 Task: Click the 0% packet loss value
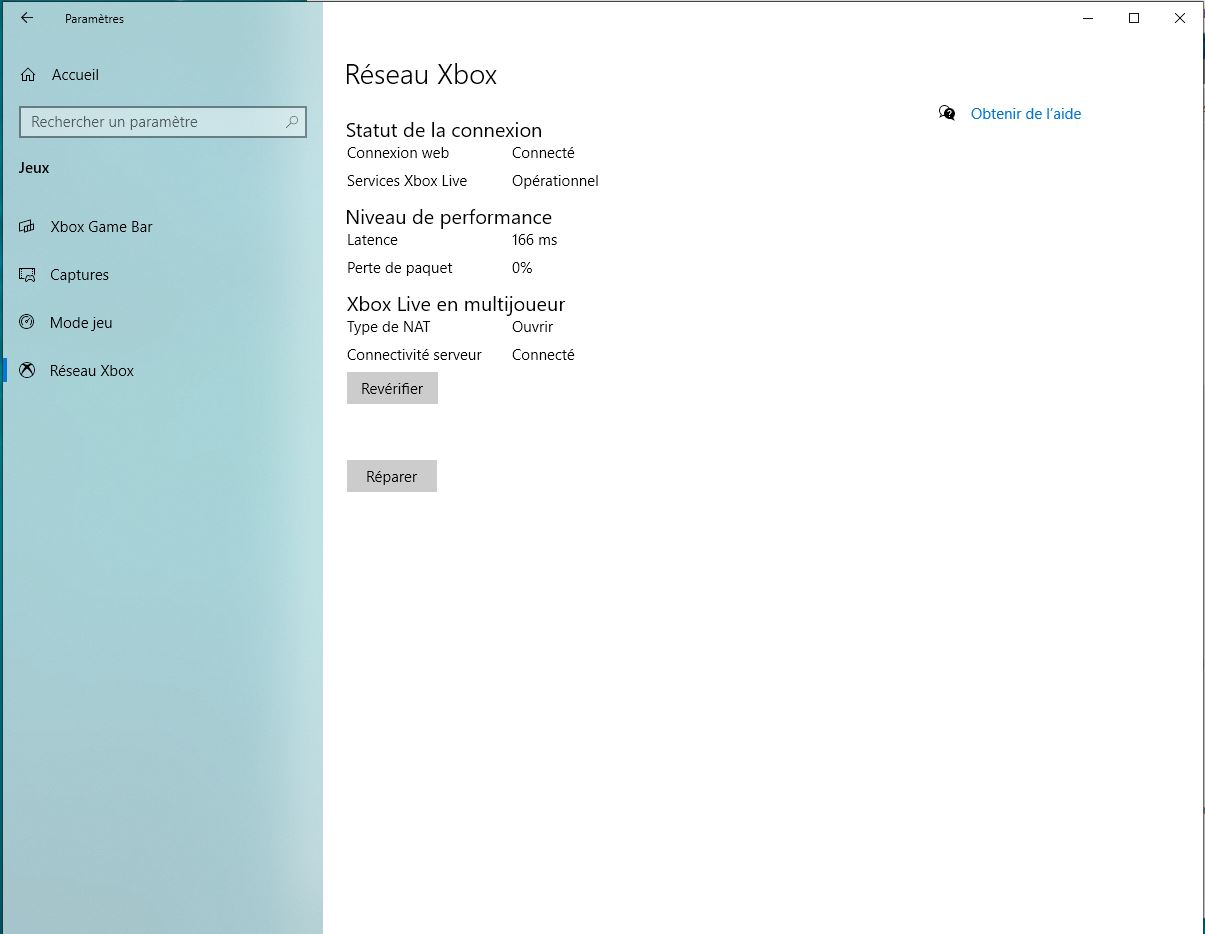point(522,268)
